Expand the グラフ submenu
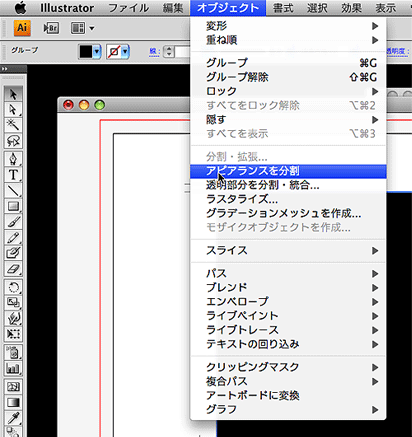 click(288, 409)
